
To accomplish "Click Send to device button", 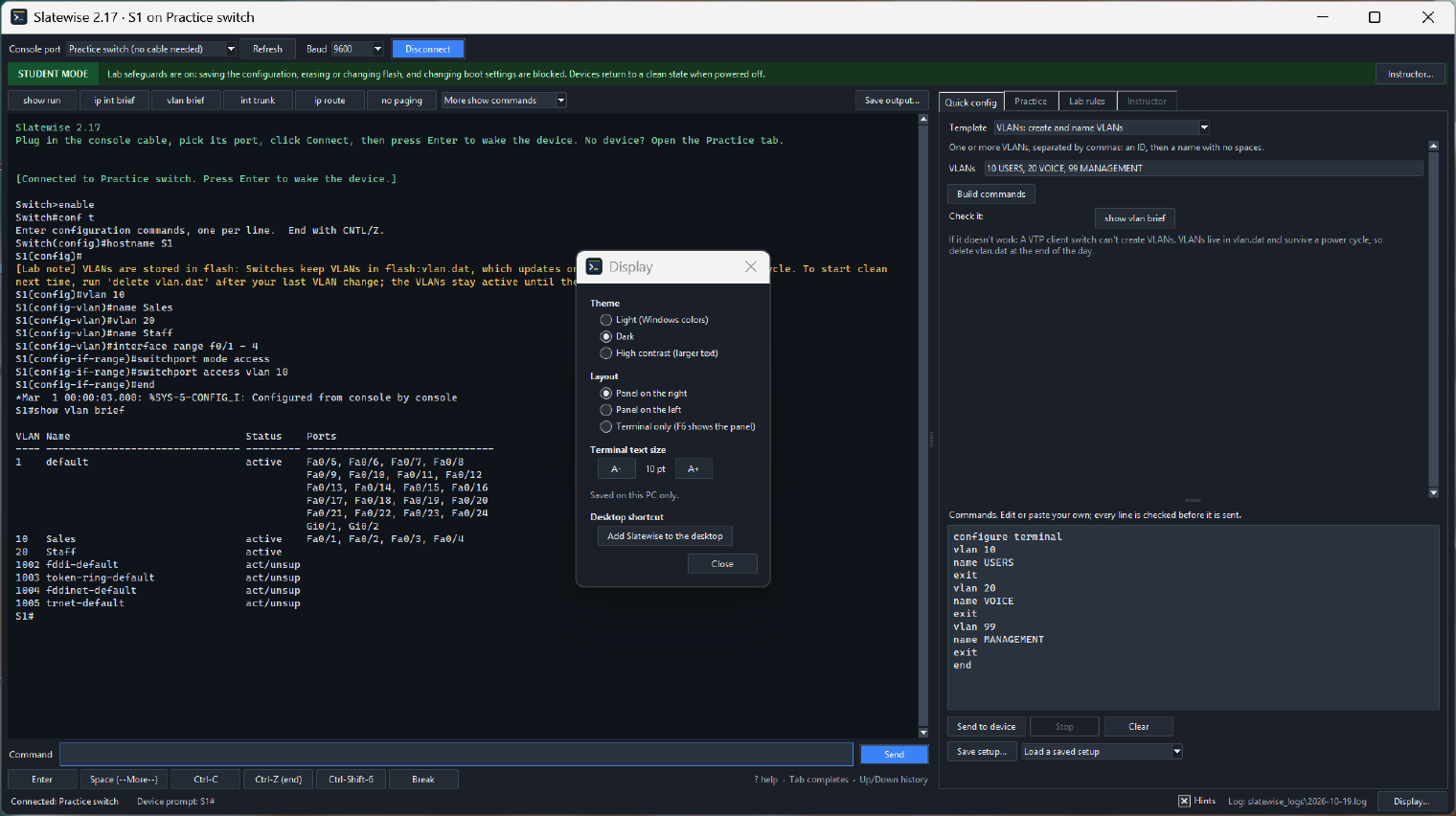I will pos(987,727).
